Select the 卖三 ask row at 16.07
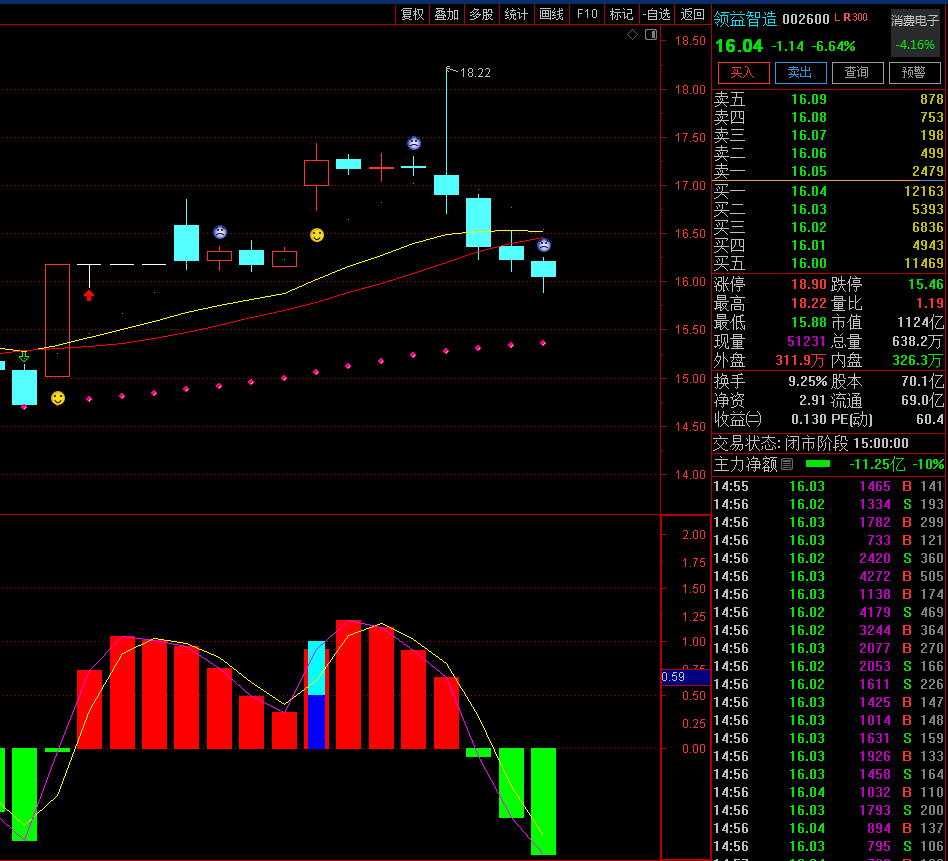Screen dimensions: 948x861 [828, 135]
